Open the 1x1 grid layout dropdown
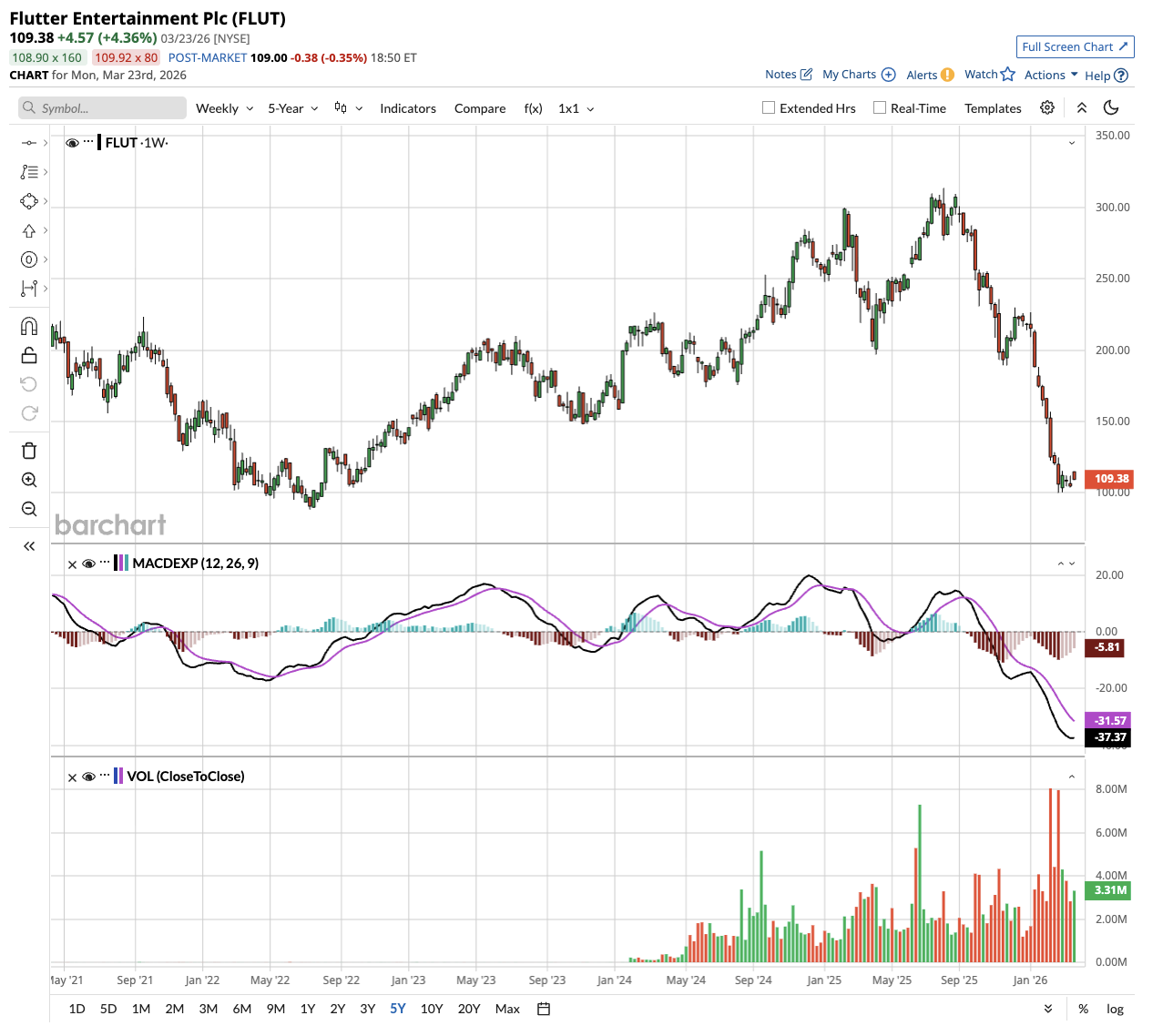Image resolution: width=1173 pixels, height=1036 pixels. (576, 108)
